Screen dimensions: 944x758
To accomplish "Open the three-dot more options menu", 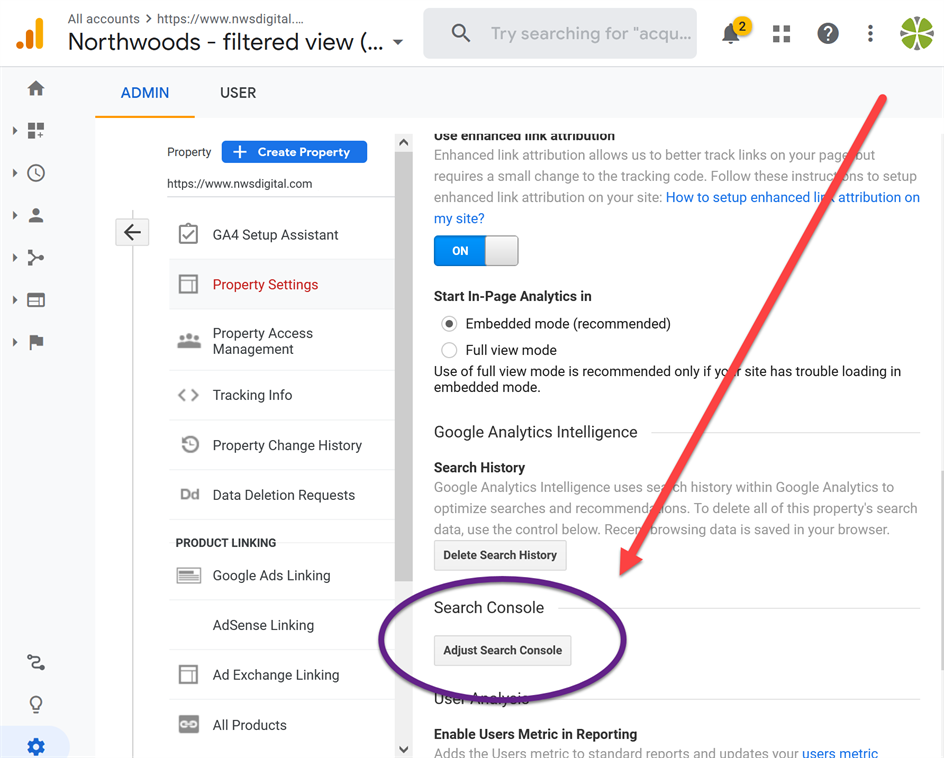I will pyautogui.click(x=870, y=33).
